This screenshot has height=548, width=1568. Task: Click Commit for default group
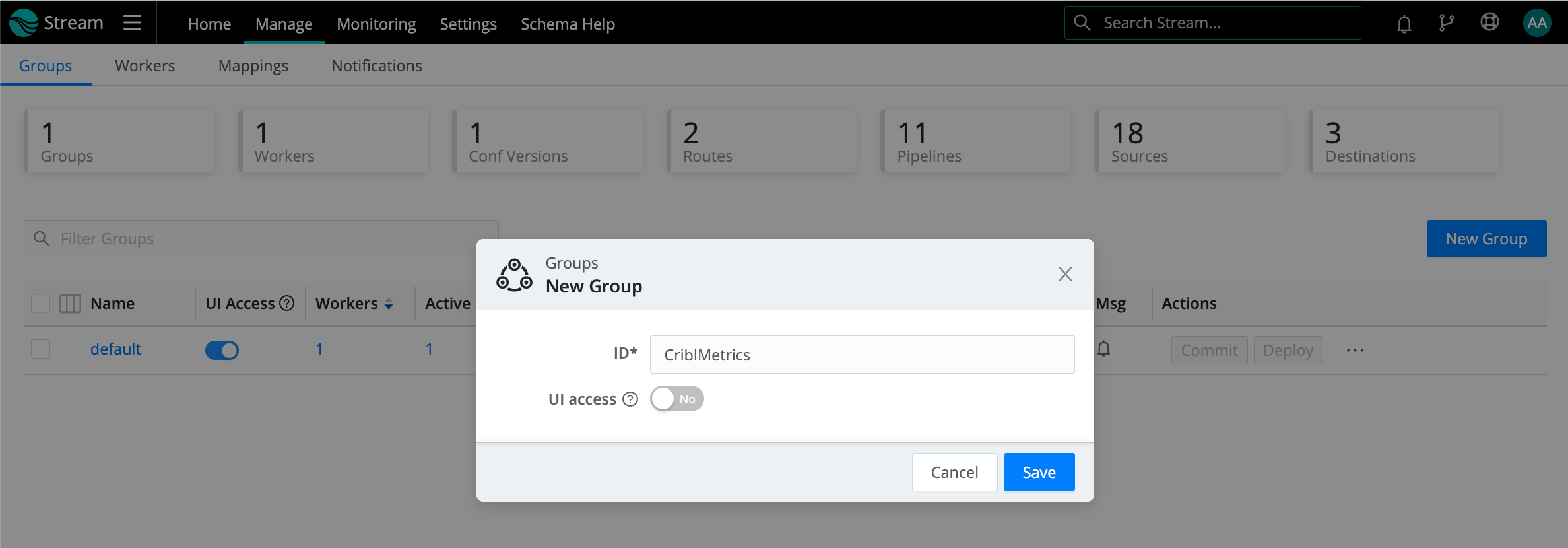click(1209, 350)
